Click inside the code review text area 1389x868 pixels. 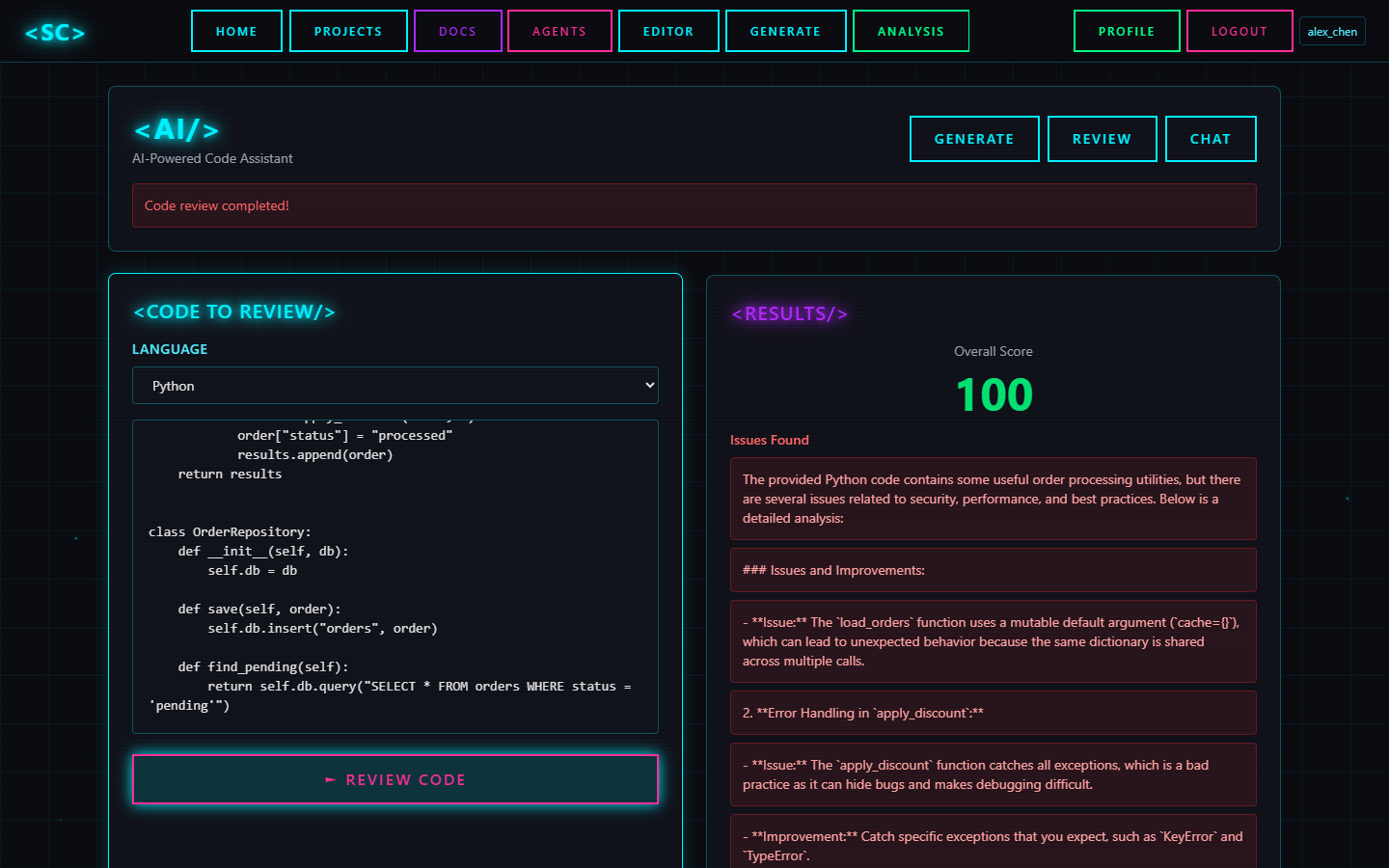395,577
